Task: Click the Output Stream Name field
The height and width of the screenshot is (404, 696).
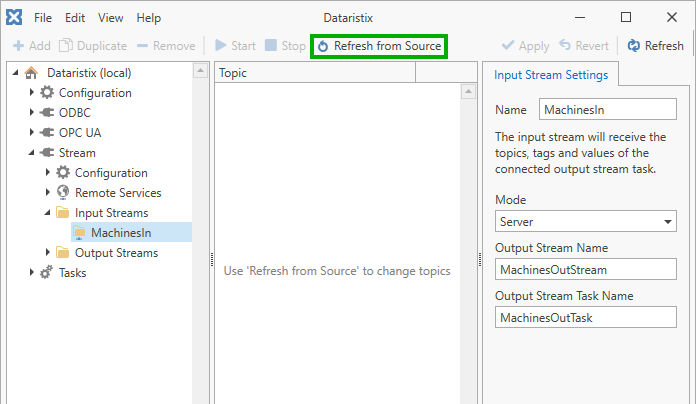Action: tap(585, 269)
